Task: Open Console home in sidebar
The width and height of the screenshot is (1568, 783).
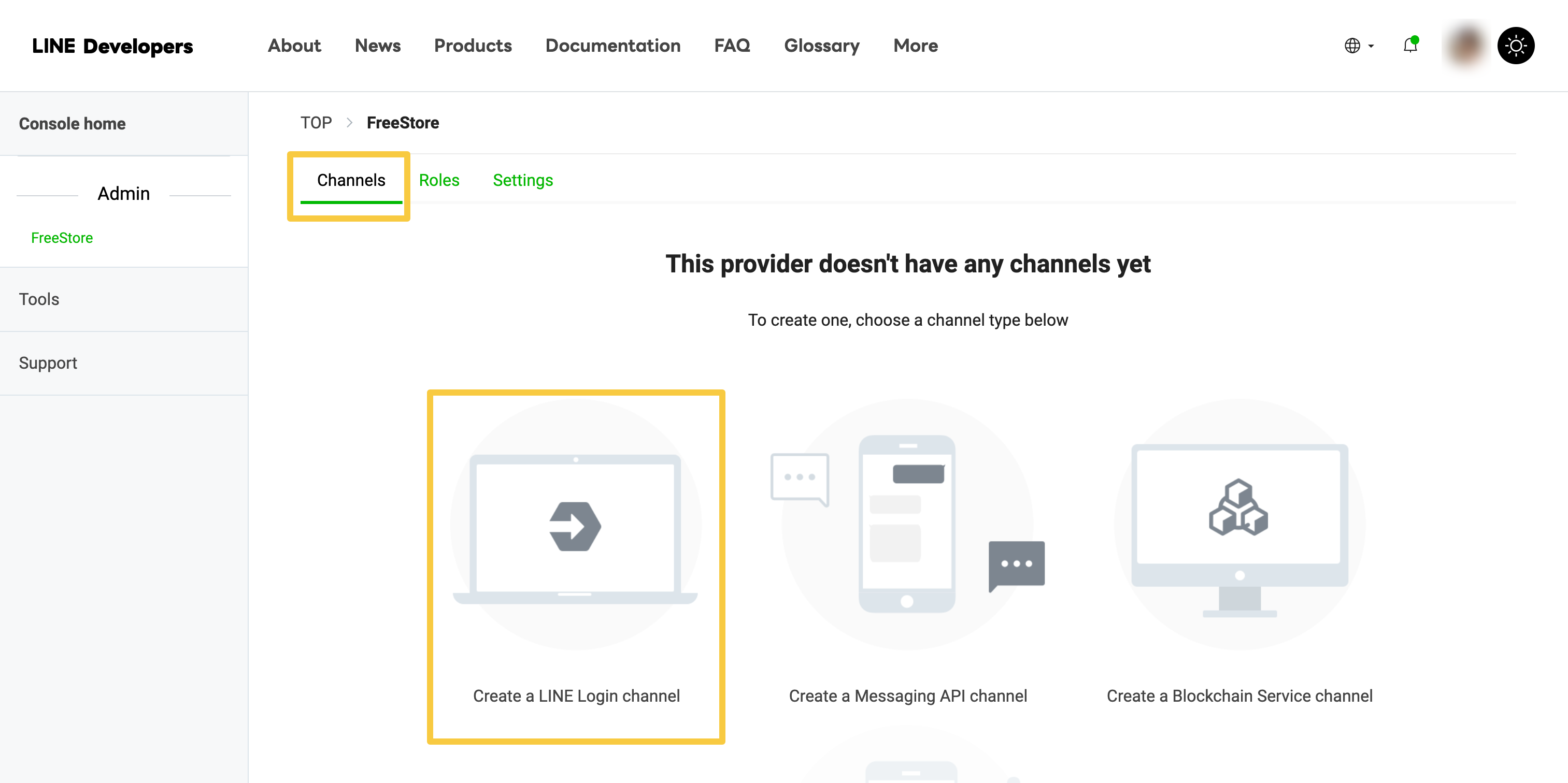Action: (72, 123)
